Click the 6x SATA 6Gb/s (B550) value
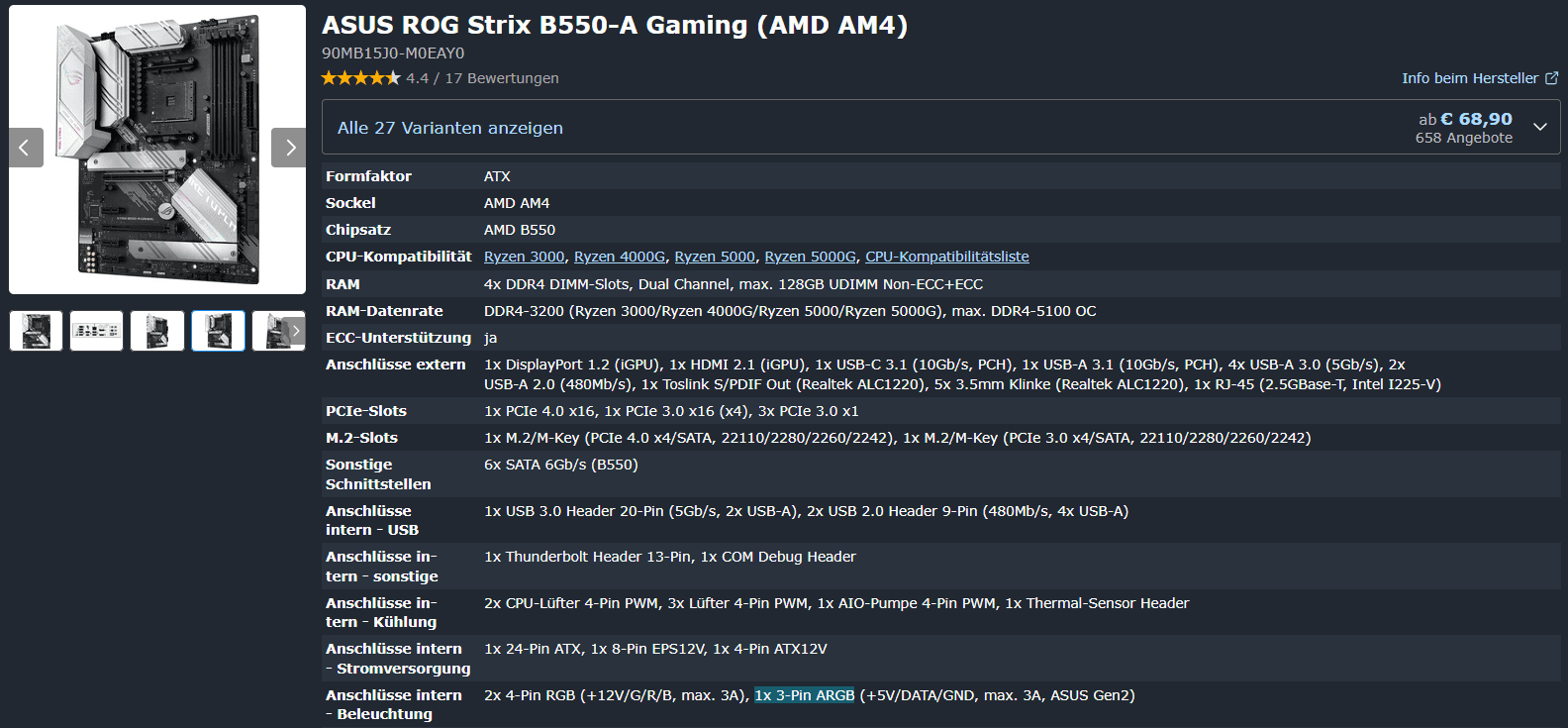This screenshot has width=1568, height=728. tap(561, 465)
